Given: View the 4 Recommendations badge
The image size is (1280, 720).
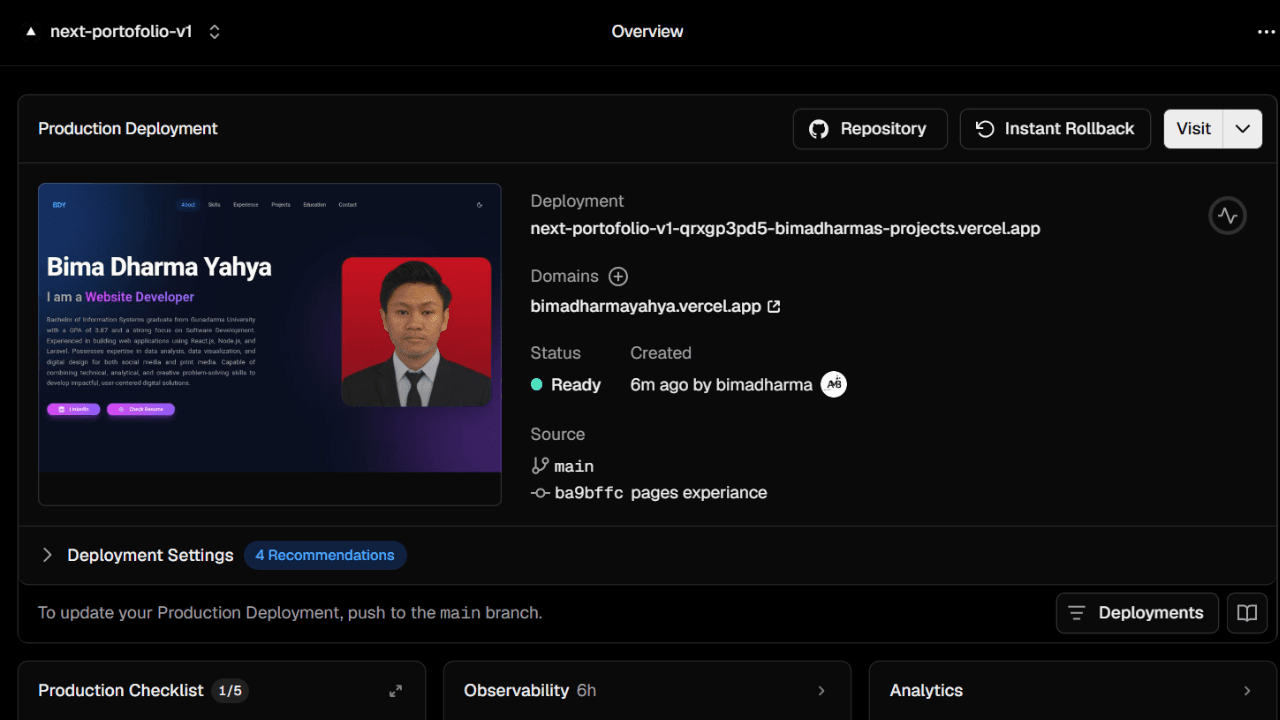Looking at the screenshot, I should (325, 555).
